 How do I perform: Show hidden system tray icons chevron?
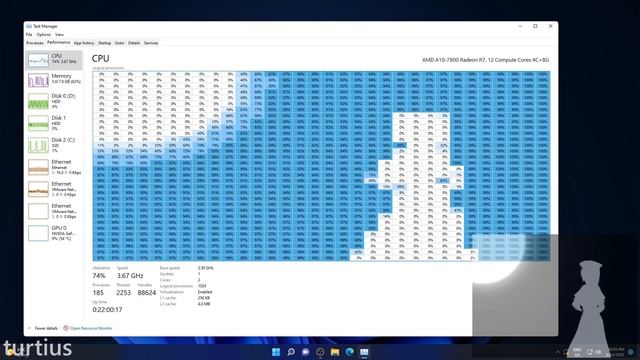pos(558,352)
